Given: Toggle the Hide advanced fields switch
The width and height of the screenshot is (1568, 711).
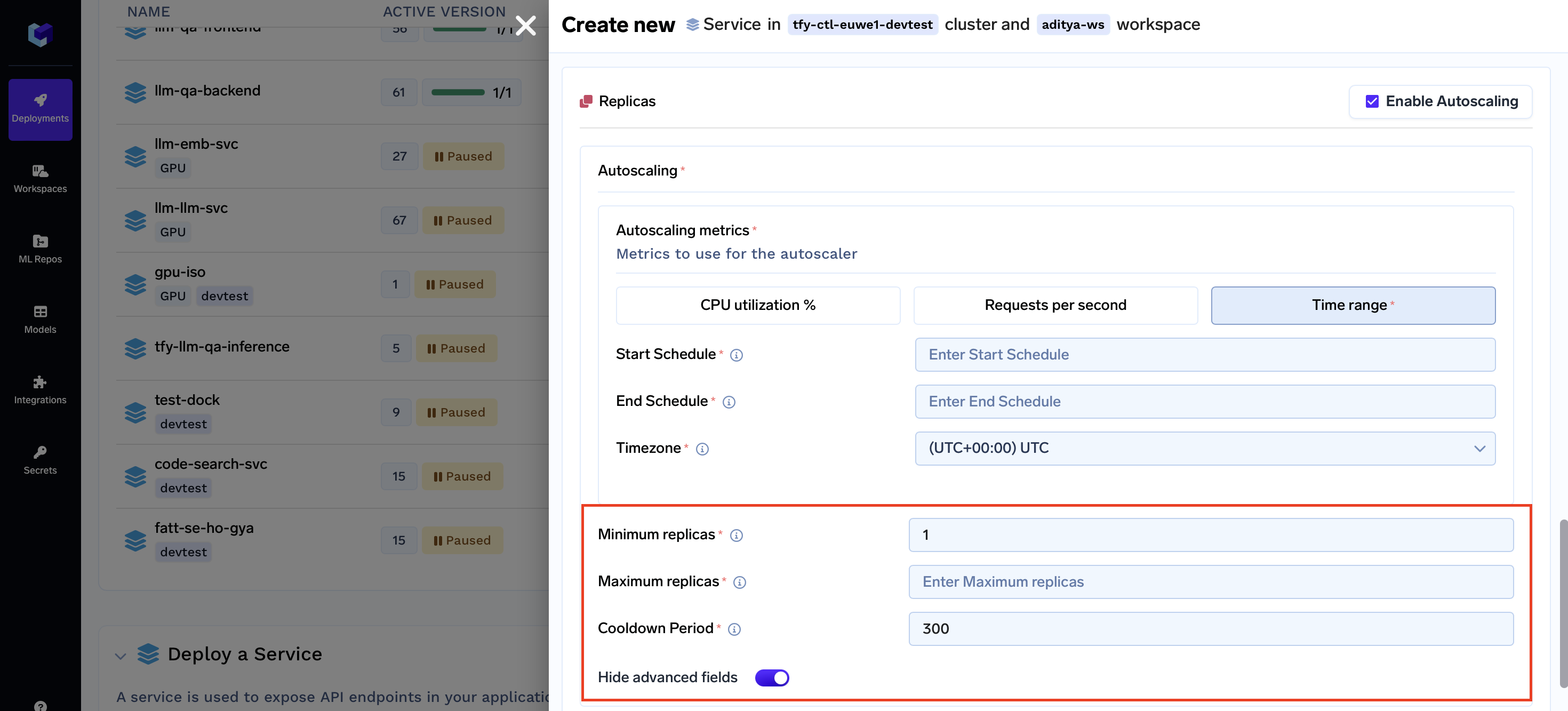Looking at the screenshot, I should pyautogui.click(x=771, y=677).
